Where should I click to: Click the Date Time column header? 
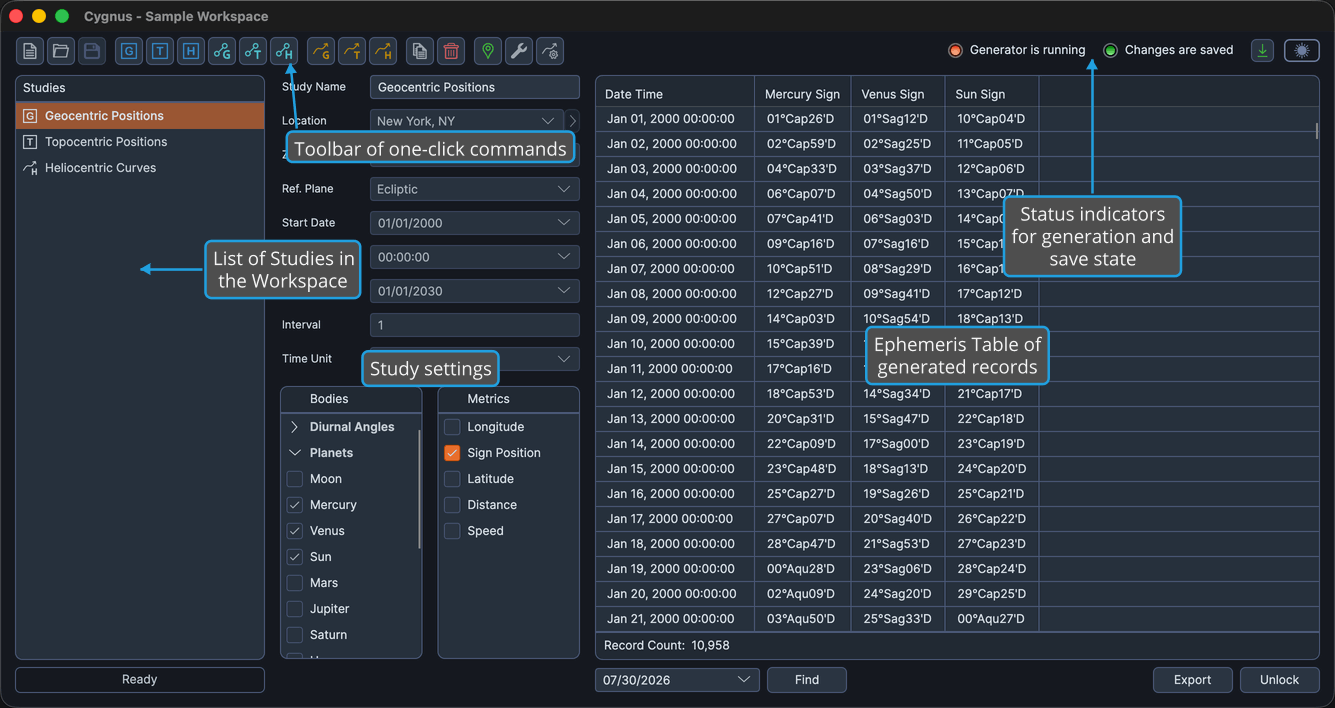pos(675,94)
